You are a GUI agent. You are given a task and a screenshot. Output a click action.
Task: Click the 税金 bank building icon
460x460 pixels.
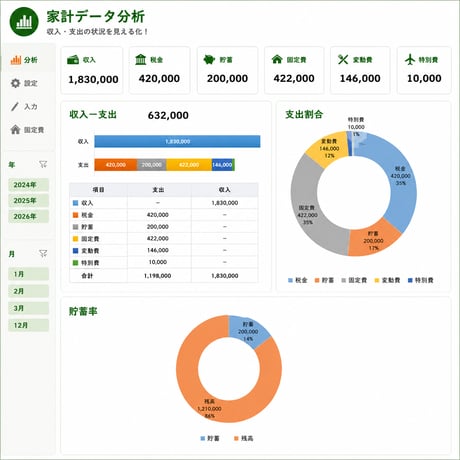click(141, 60)
